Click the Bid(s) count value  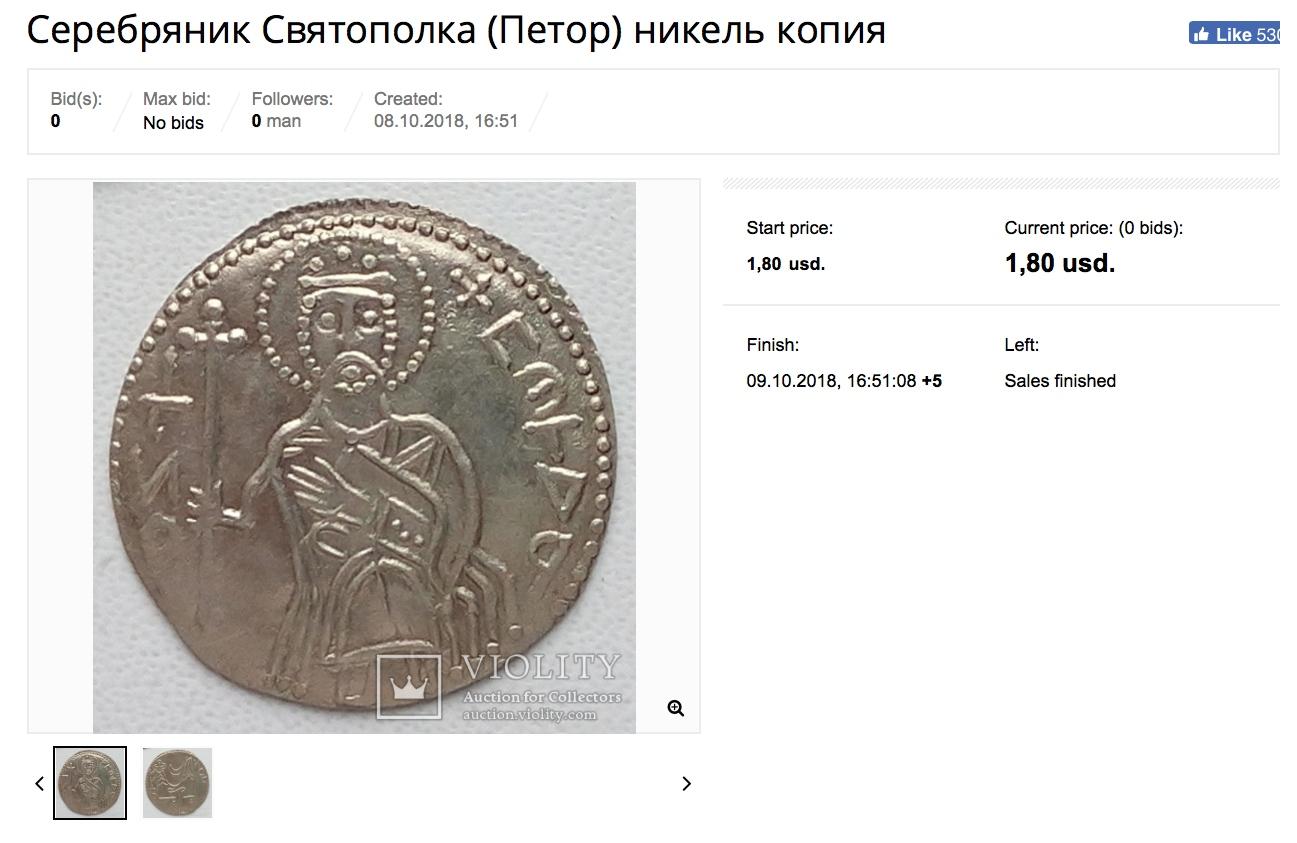coord(55,121)
